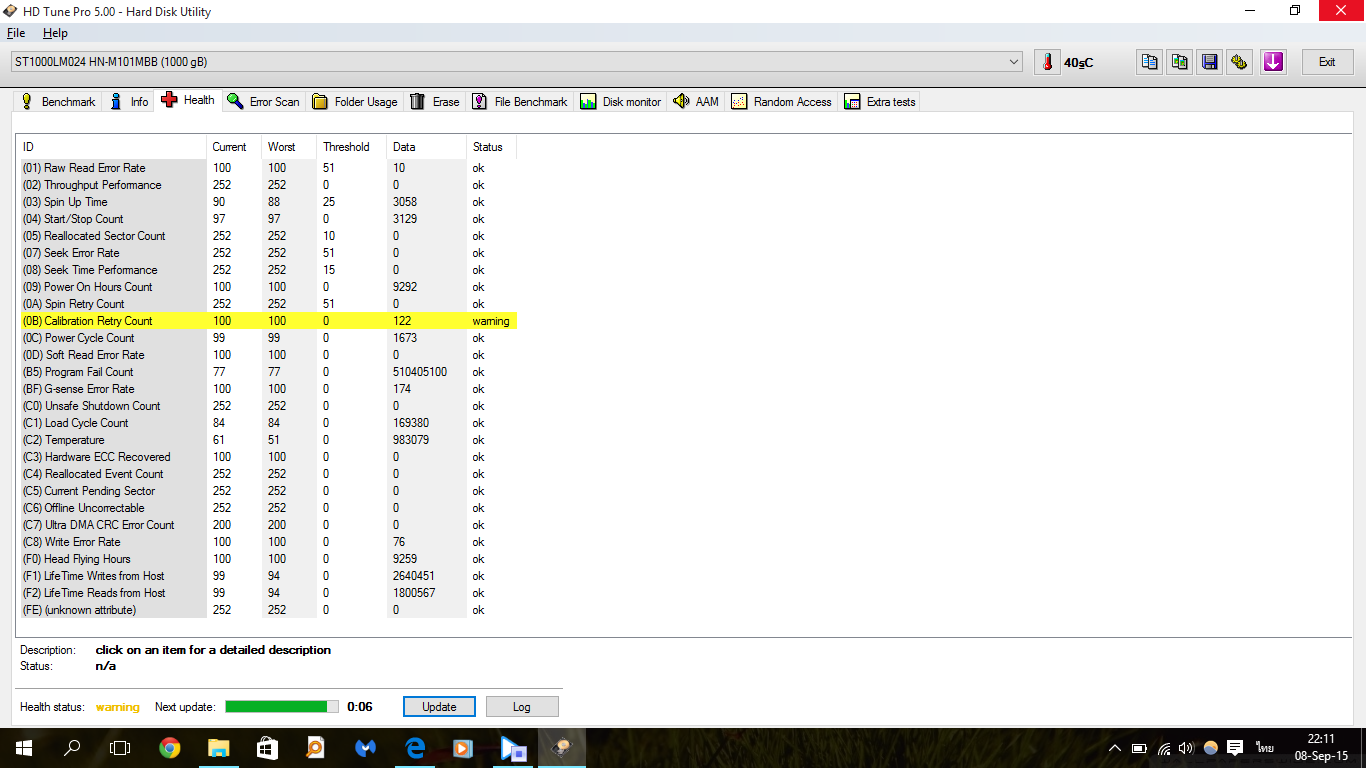The height and width of the screenshot is (768, 1366).
Task: Select the G-sense Error Rate row
Action: pyautogui.click(x=269, y=389)
